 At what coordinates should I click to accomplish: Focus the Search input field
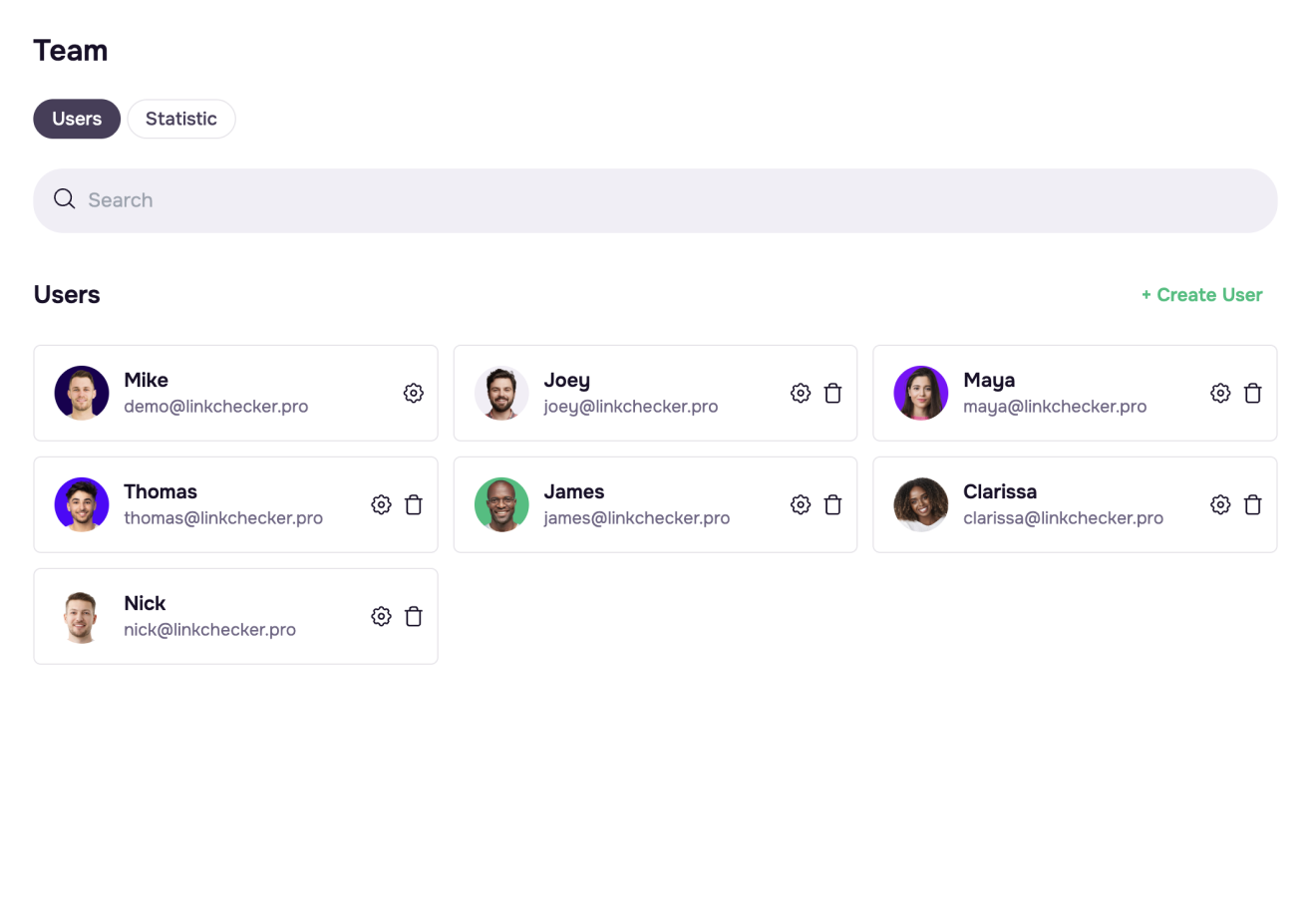point(658,200)
